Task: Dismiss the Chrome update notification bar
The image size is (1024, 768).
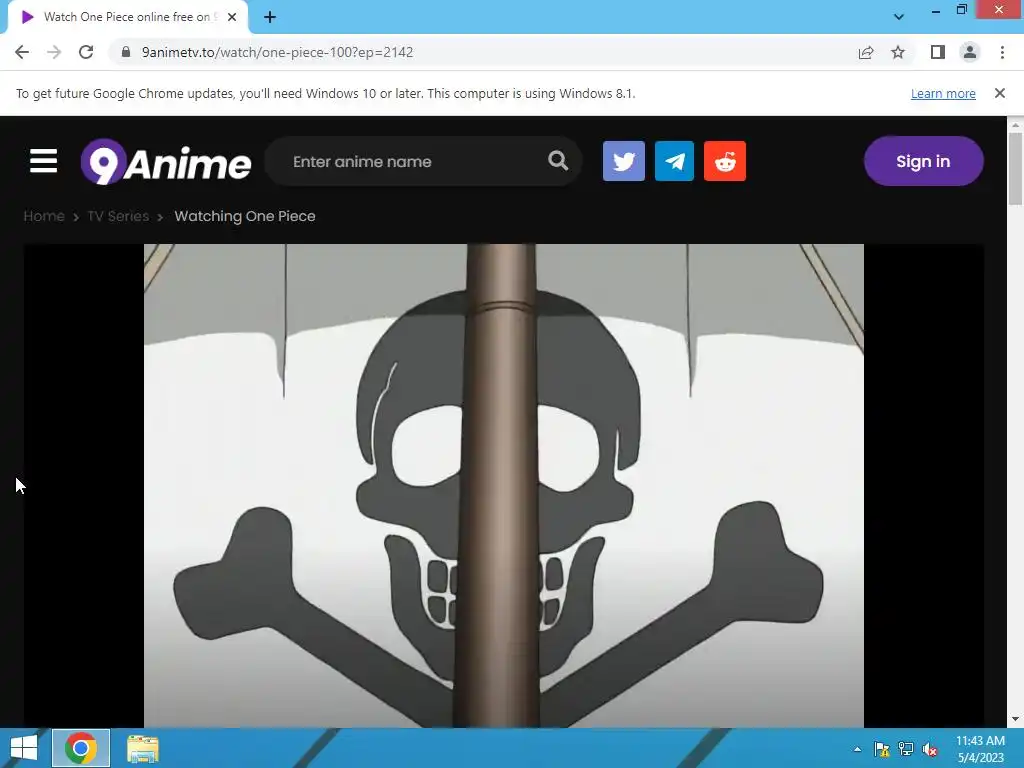Action: click(1000, 93)
